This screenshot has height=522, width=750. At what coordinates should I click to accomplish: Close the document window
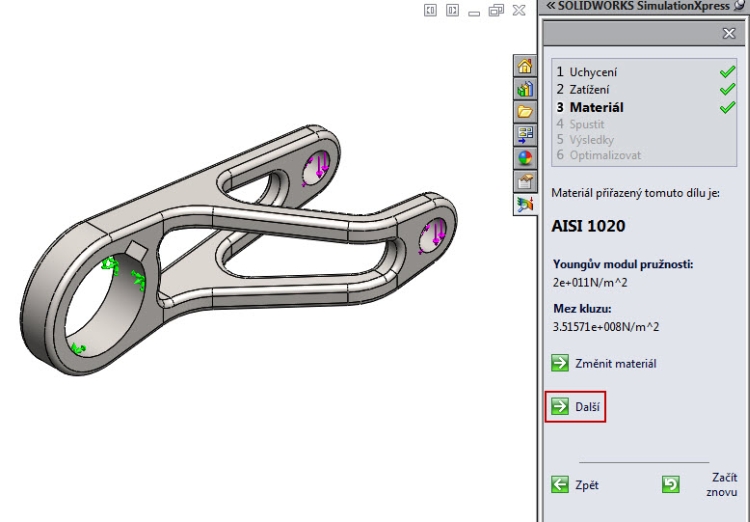519,10
